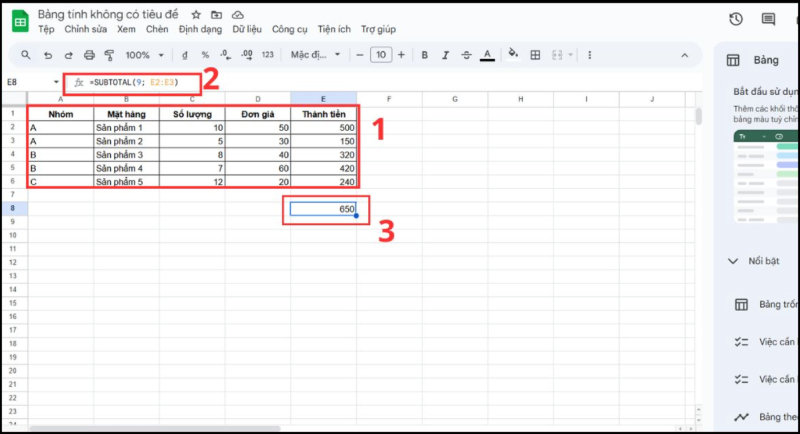
Task: Select the cell with value 420
Action: click(x=323, y=168)
